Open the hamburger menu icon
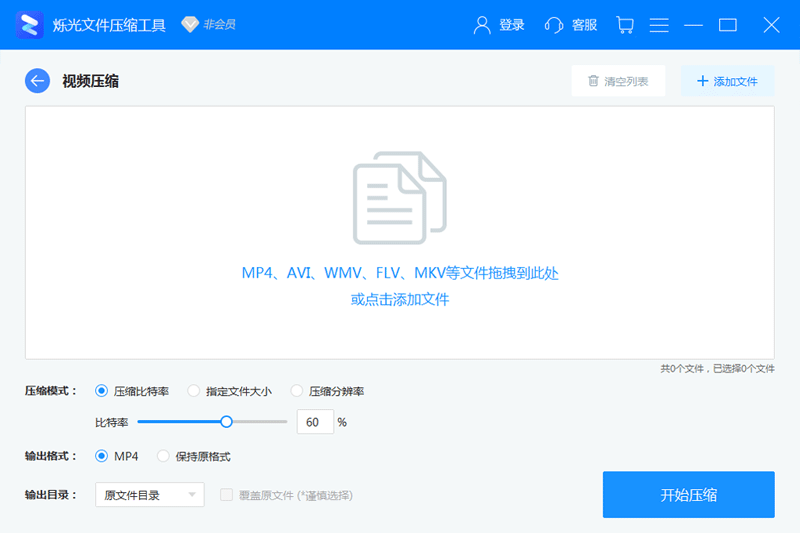 659,24
